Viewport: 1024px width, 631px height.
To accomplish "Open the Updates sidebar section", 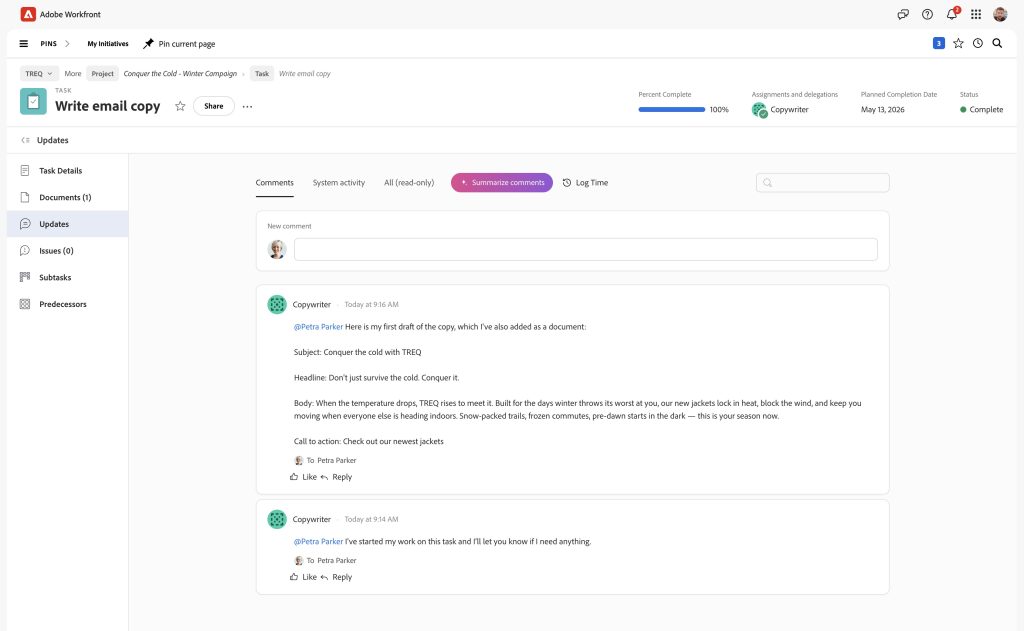I will 67,224.
